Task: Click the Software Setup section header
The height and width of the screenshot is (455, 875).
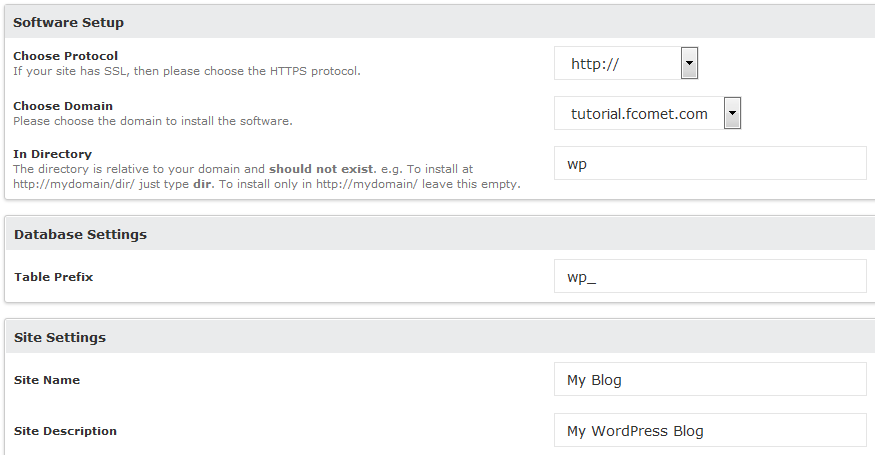Action: point(69,22)
